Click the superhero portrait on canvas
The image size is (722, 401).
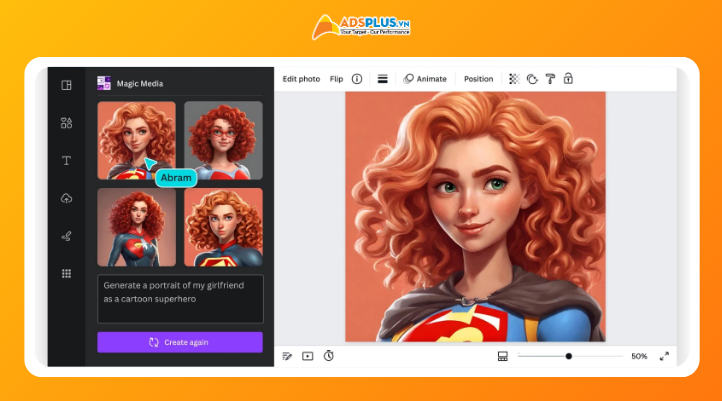(x=475, y=217)
